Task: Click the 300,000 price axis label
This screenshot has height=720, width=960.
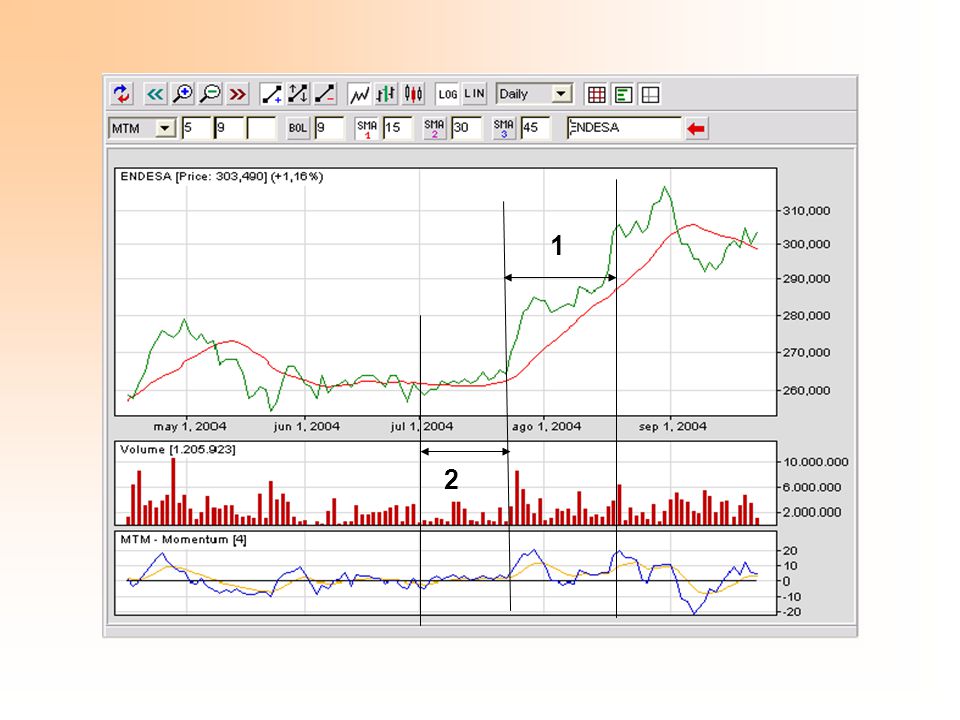Action: 806,244
